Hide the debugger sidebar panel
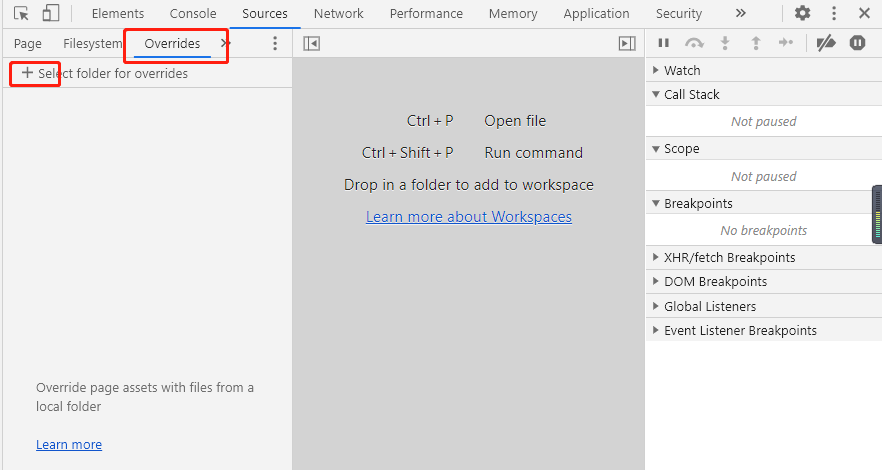The image size is (882, 470). (x=627, y=43)
